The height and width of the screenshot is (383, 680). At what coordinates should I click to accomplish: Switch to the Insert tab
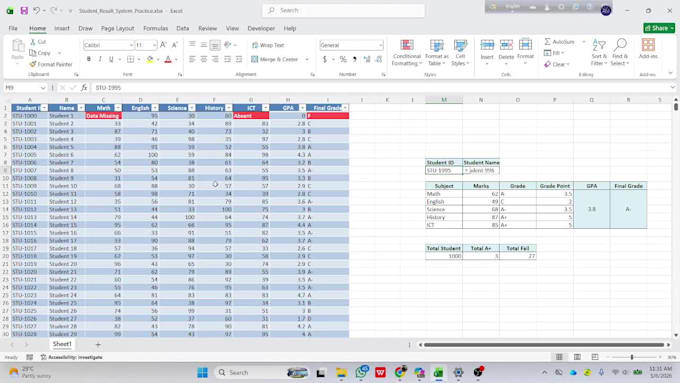point(62,28)
